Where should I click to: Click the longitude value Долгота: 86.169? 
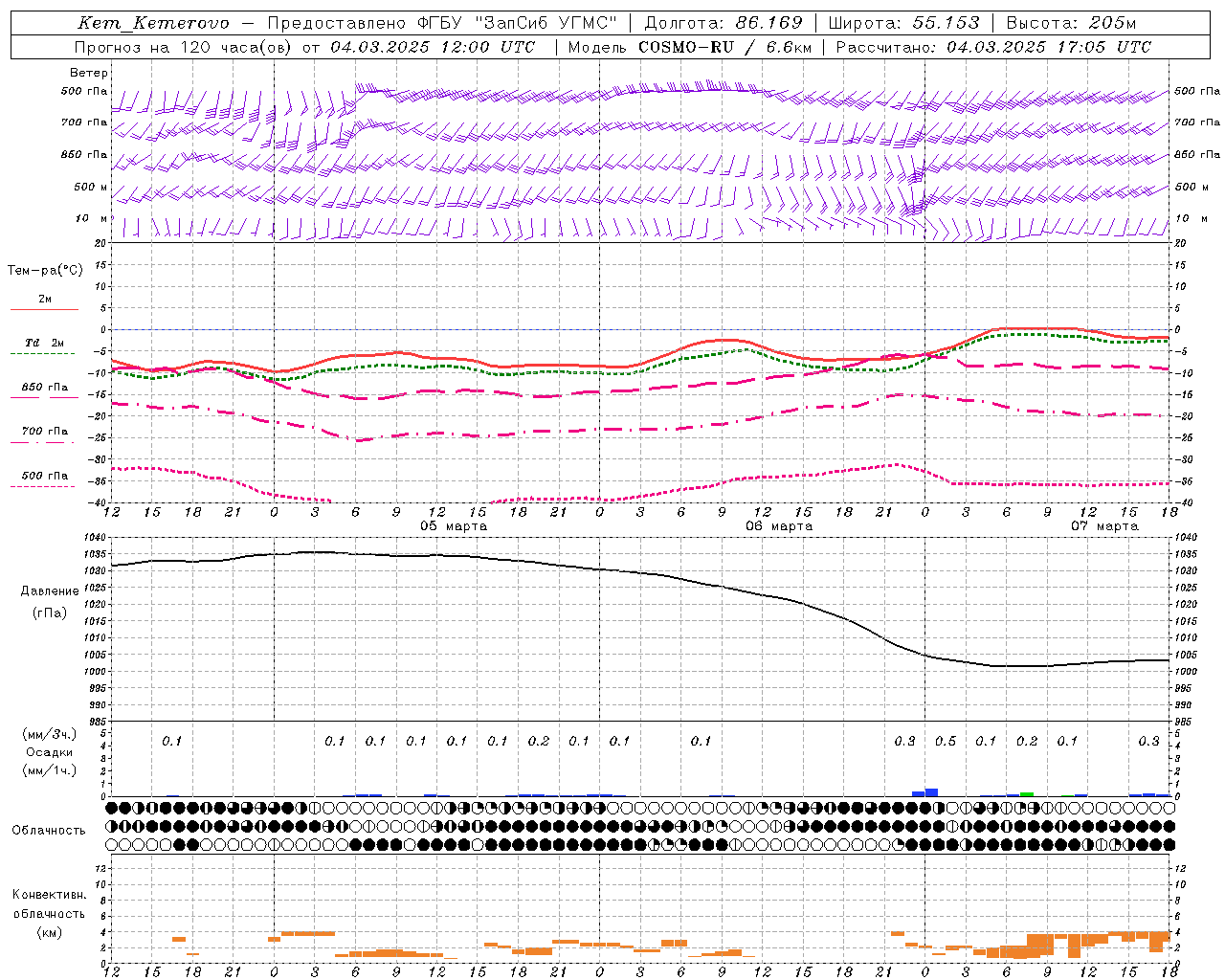click(x=724, y=23)
